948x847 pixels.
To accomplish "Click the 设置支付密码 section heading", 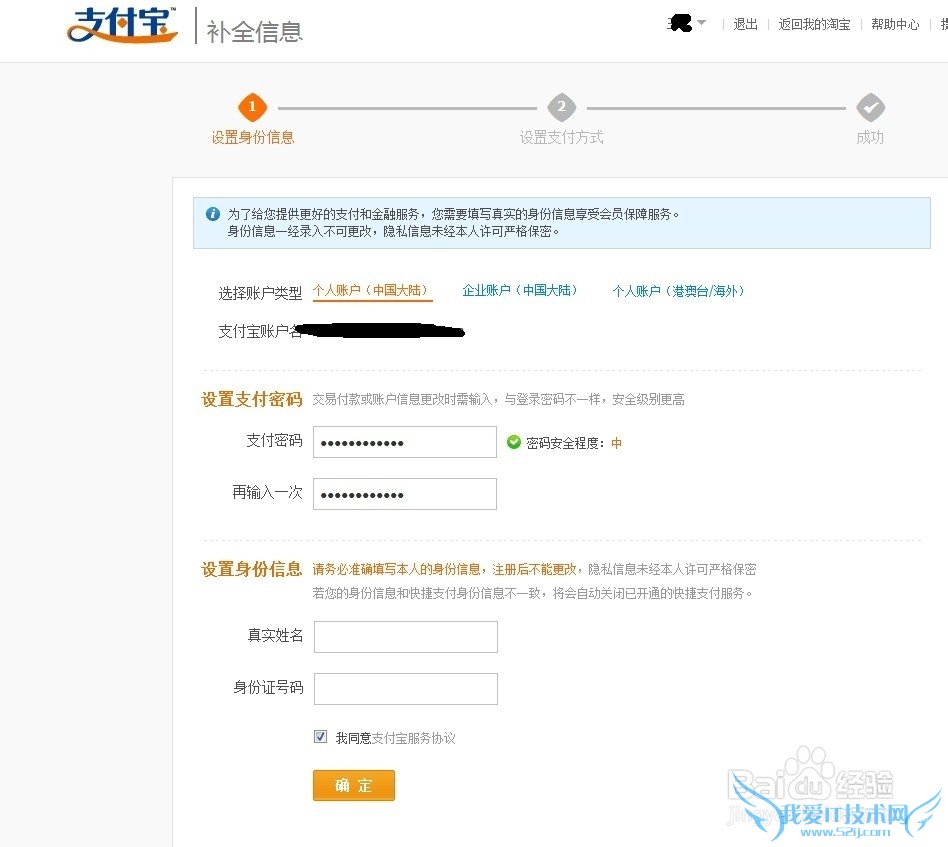I will click(x=252, y=400).
